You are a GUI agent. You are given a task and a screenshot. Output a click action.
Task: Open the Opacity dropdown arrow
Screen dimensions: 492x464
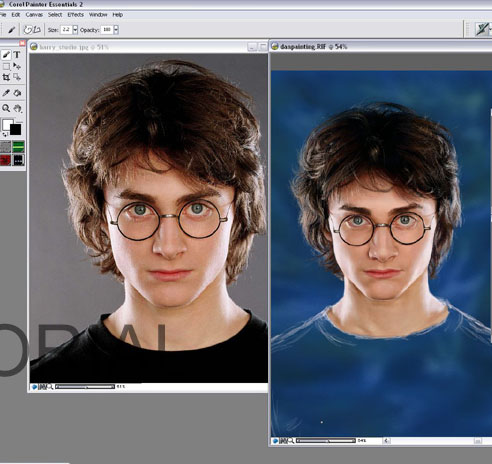(x=116, y=30)
